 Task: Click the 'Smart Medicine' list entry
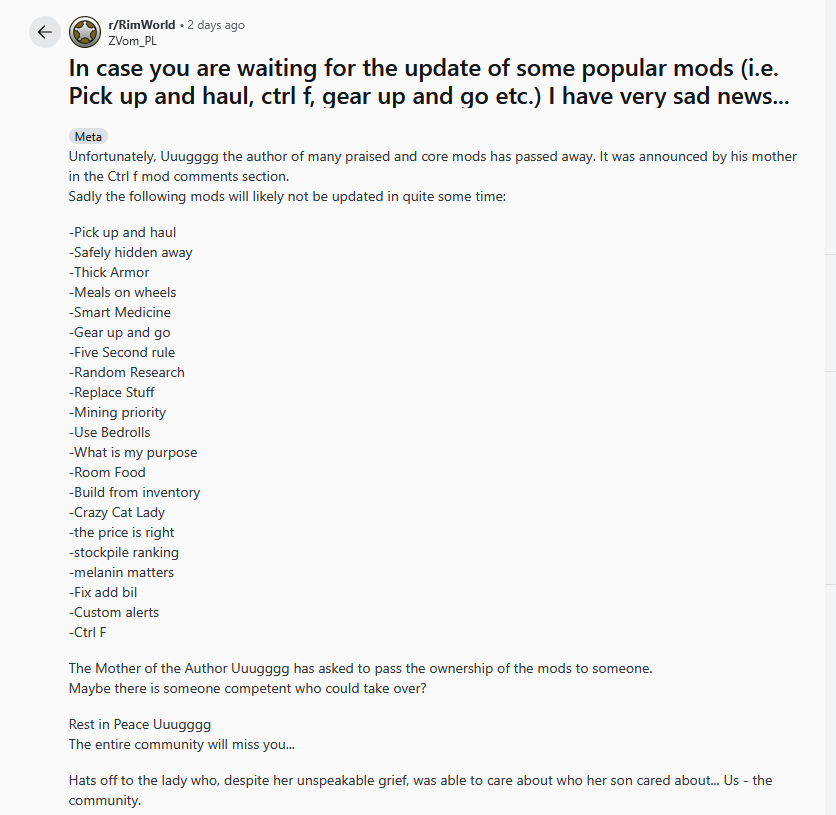[x=120, y=312]
